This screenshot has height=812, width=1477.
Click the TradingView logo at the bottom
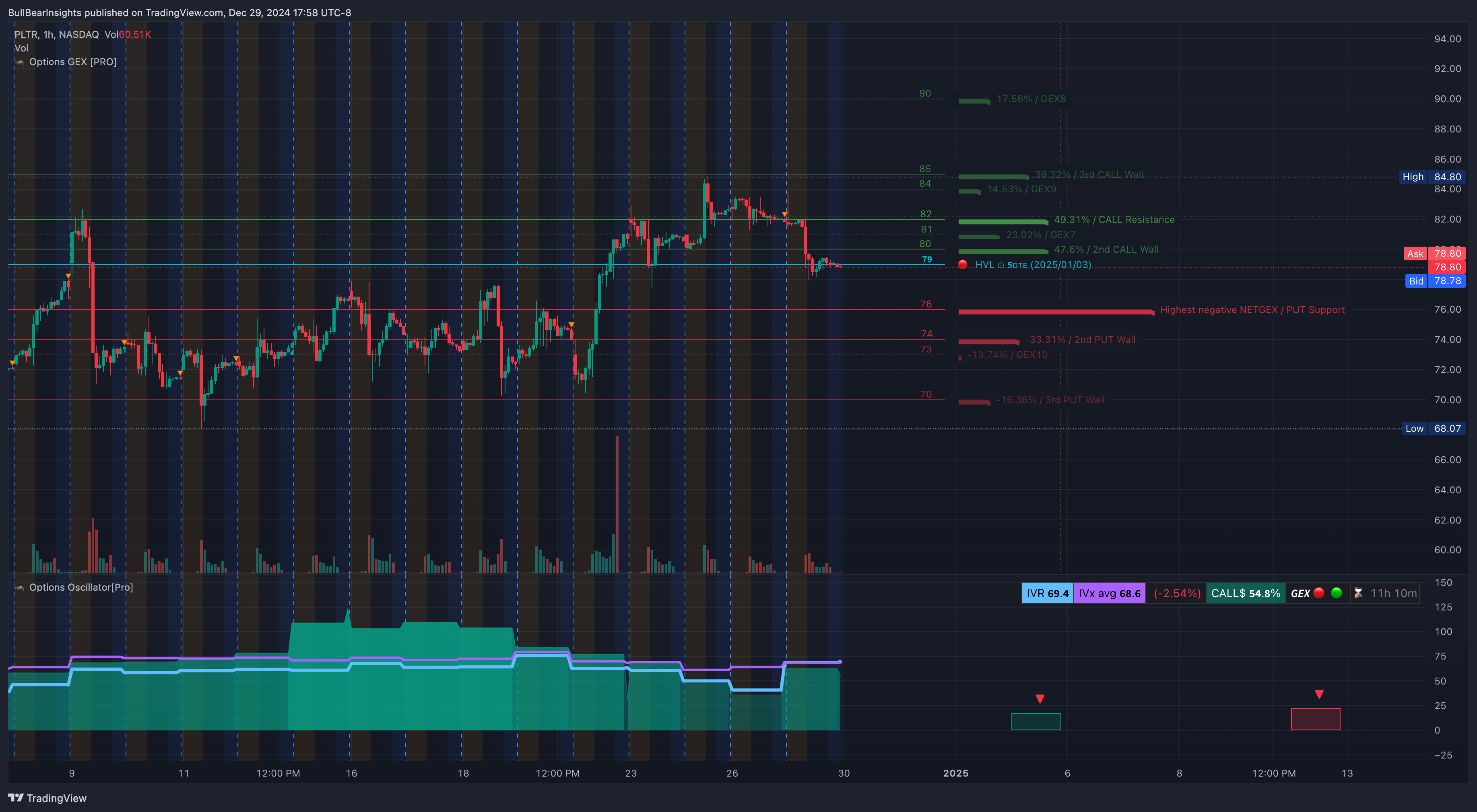tap(47, 798)
